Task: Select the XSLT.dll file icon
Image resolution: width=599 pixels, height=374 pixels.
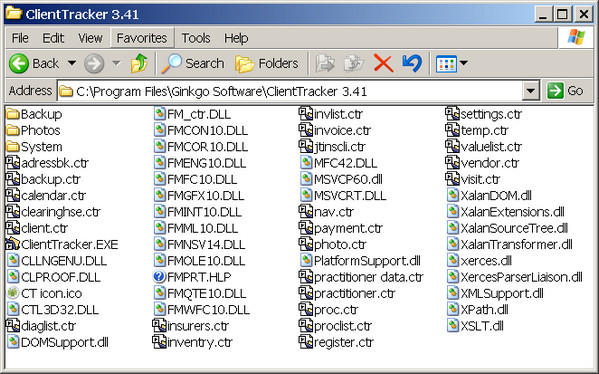Action: pos(453,326)
